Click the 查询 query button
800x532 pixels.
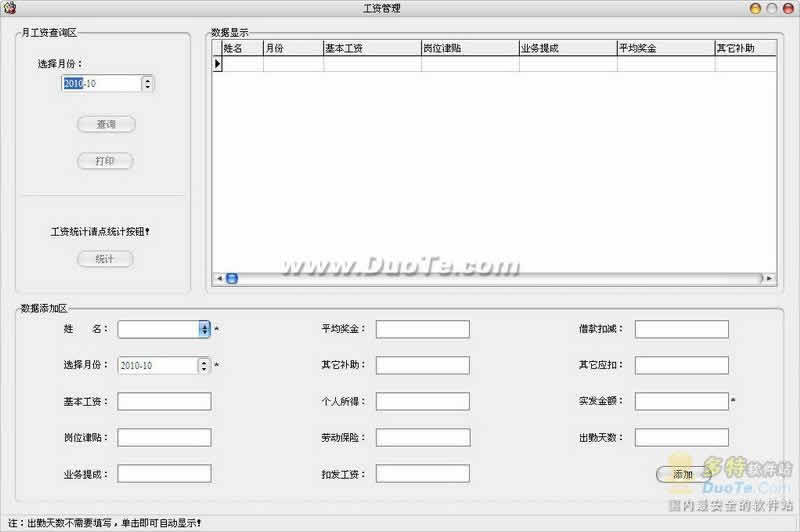tap(106, 125)
